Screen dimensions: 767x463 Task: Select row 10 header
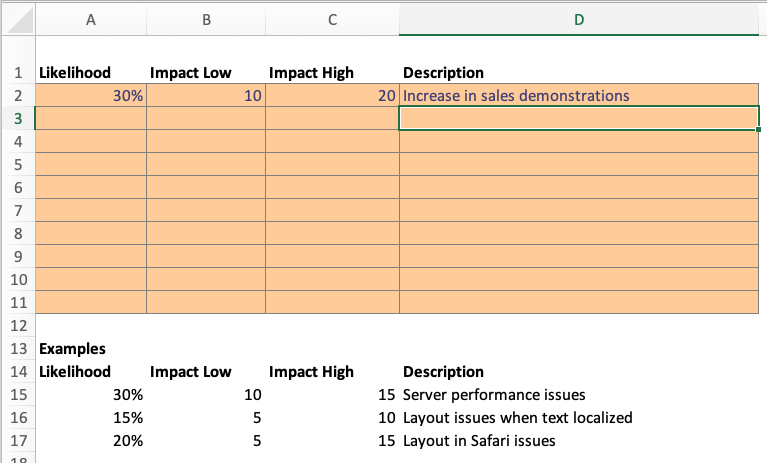point(18,279)
